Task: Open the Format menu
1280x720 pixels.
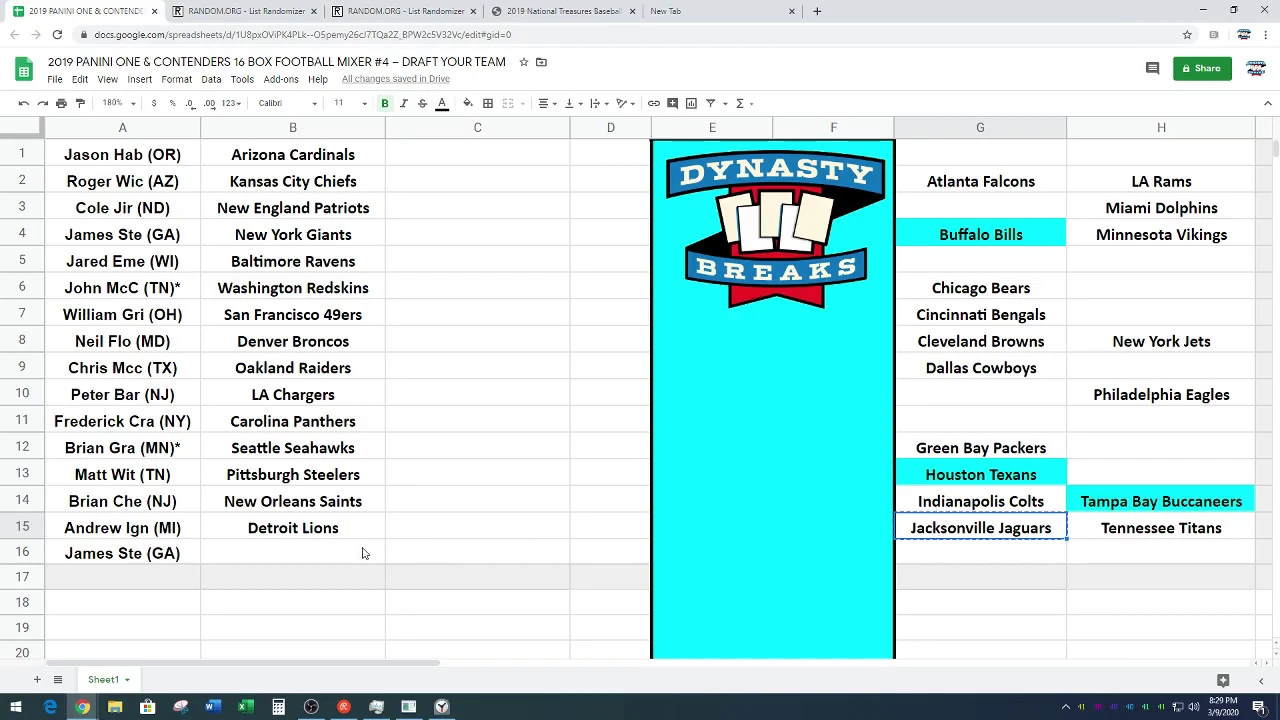Action: (176, 79)
